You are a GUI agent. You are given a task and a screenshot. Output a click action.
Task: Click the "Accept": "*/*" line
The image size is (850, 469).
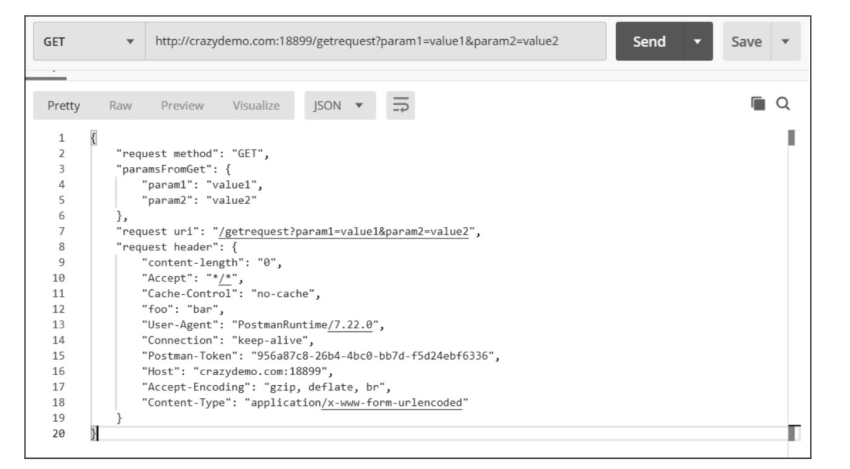(192, 278)
